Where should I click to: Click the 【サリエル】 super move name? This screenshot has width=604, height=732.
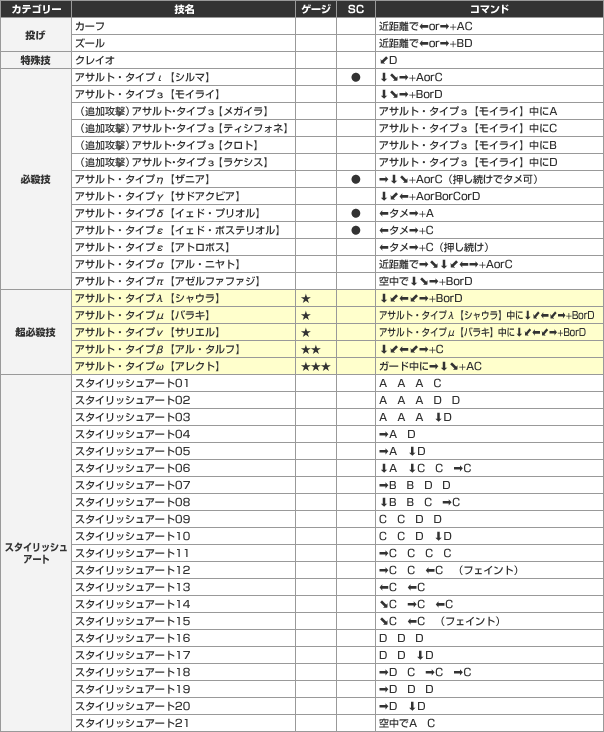click(147, 332)
